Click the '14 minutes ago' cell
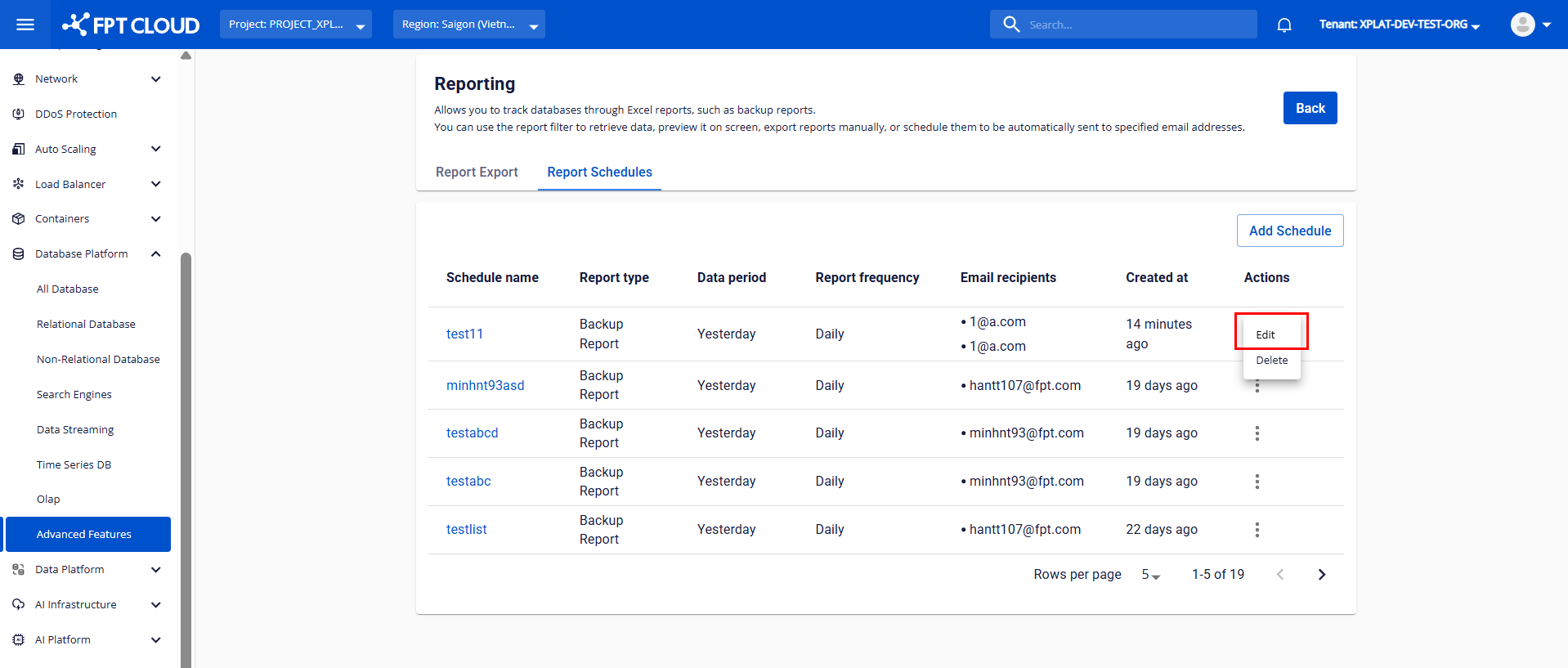This screenshot has height=668, width=1568. pyautogui.click(x=1158, y=334)
